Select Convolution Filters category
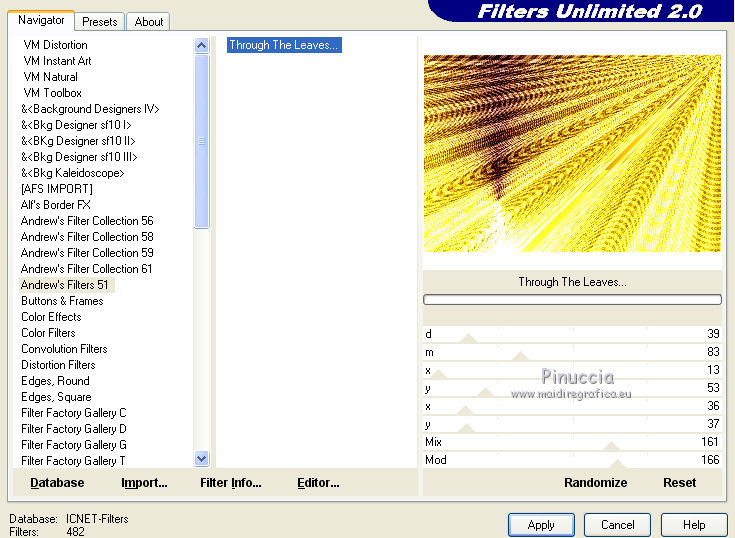 64,349
